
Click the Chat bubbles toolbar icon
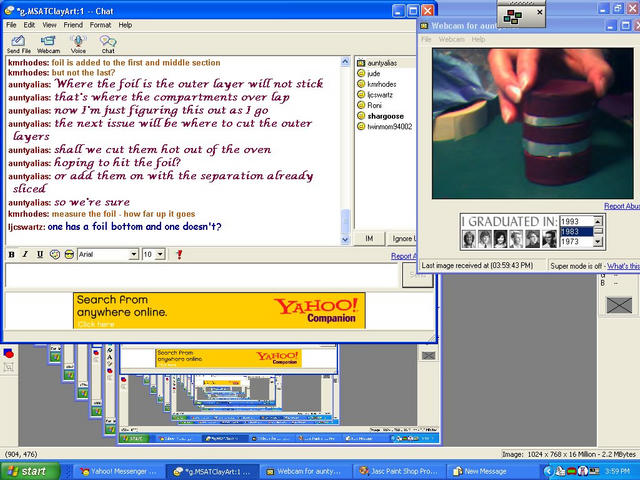(108, 44)
